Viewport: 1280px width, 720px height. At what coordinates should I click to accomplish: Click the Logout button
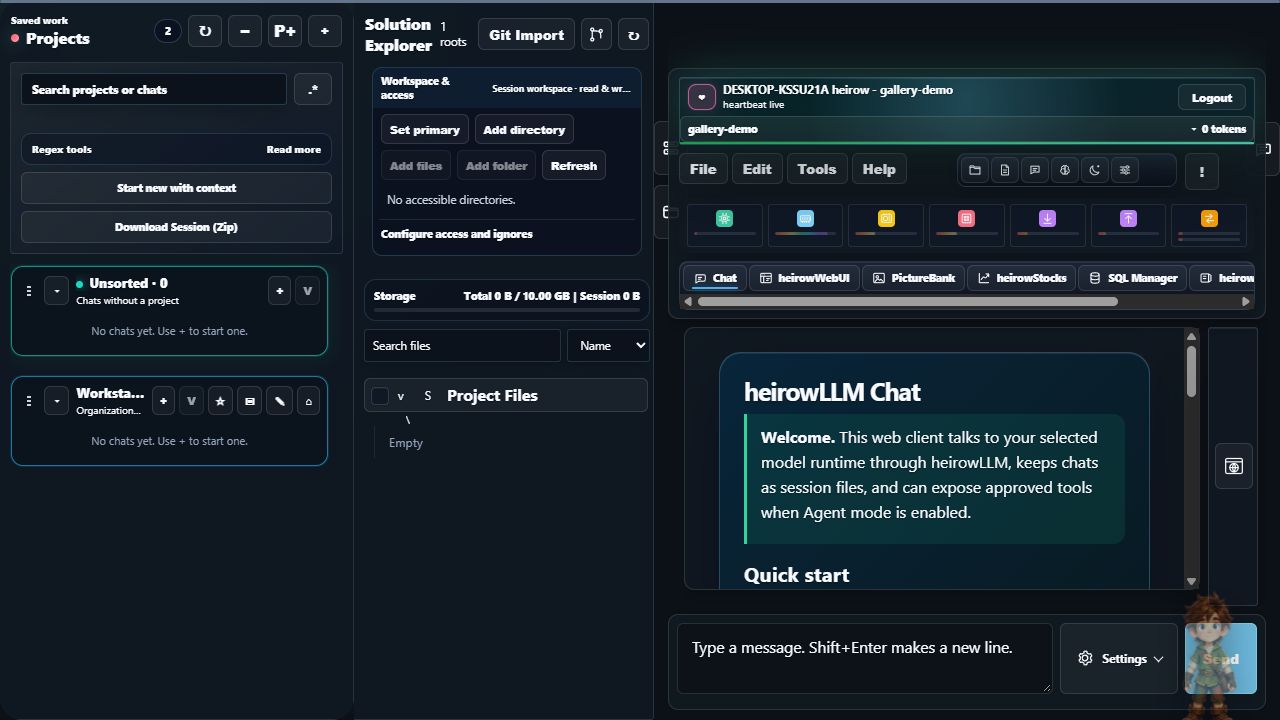point(1212,97)
